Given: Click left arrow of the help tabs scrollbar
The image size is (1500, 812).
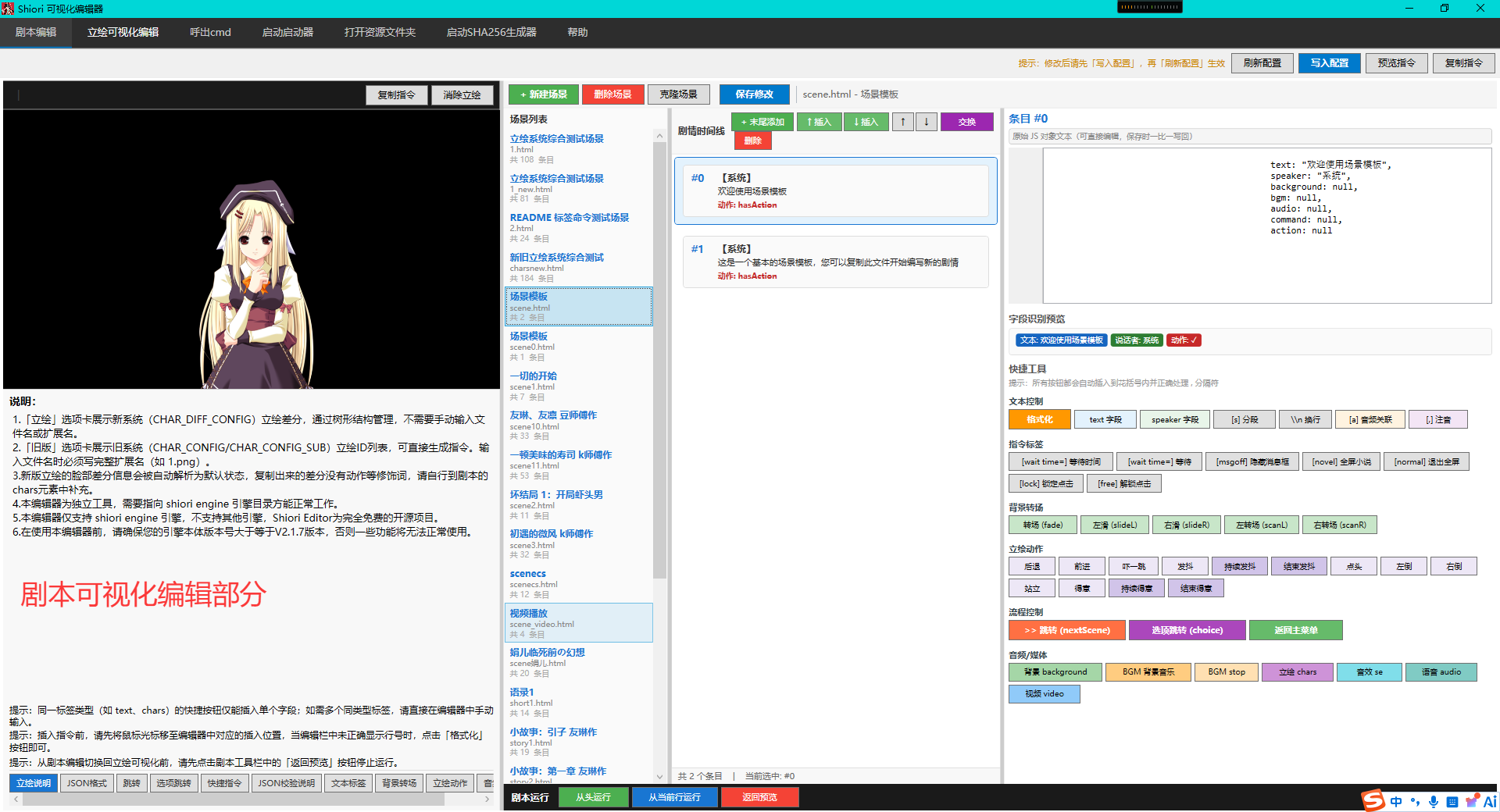Looking at the screenshot, I should pyautogui.click(x=16, y=800).
